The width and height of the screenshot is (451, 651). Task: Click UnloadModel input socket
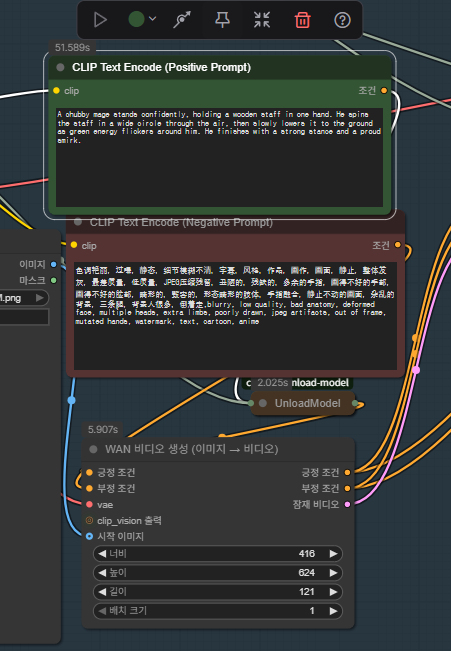[251, 403]
